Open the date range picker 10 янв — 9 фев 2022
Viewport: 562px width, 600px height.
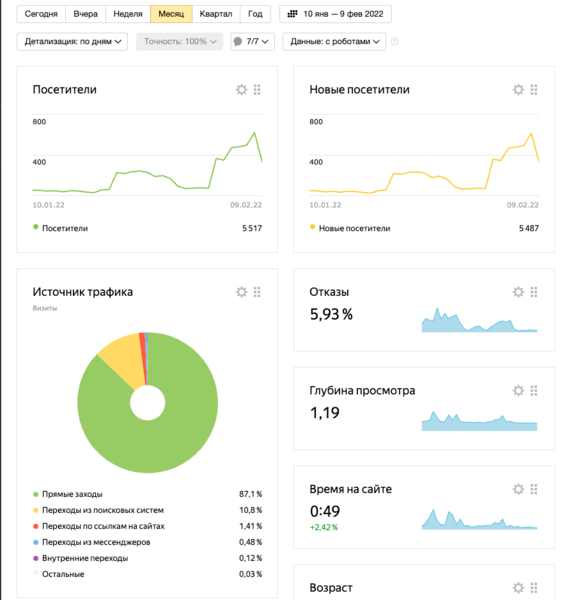click(335, 14)
